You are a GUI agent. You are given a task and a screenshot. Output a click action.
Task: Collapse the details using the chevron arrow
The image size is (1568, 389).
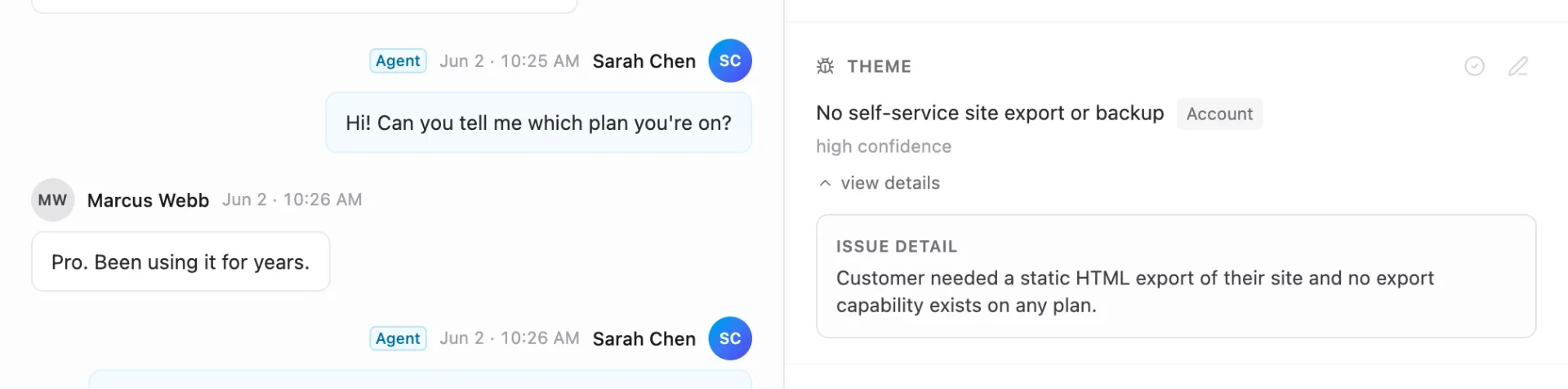coord(825,183)
